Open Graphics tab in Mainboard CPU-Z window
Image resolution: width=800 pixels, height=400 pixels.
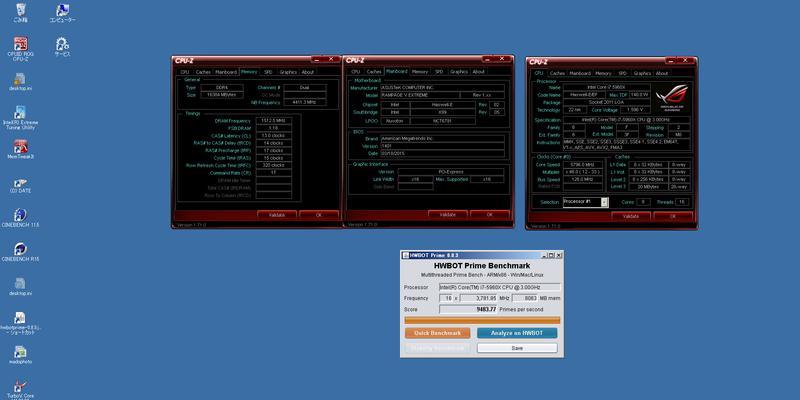click(459, 72)
